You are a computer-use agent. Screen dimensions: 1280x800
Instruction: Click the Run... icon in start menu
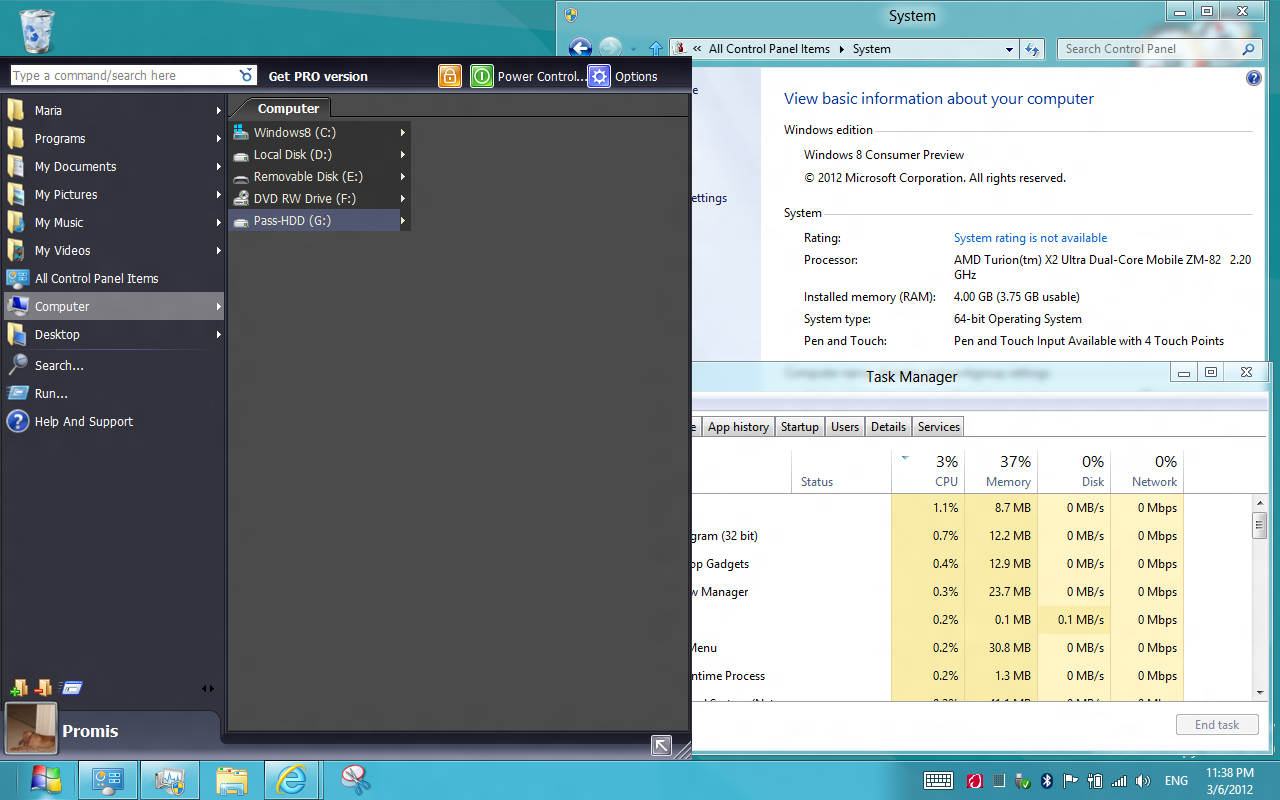[17, 393]
